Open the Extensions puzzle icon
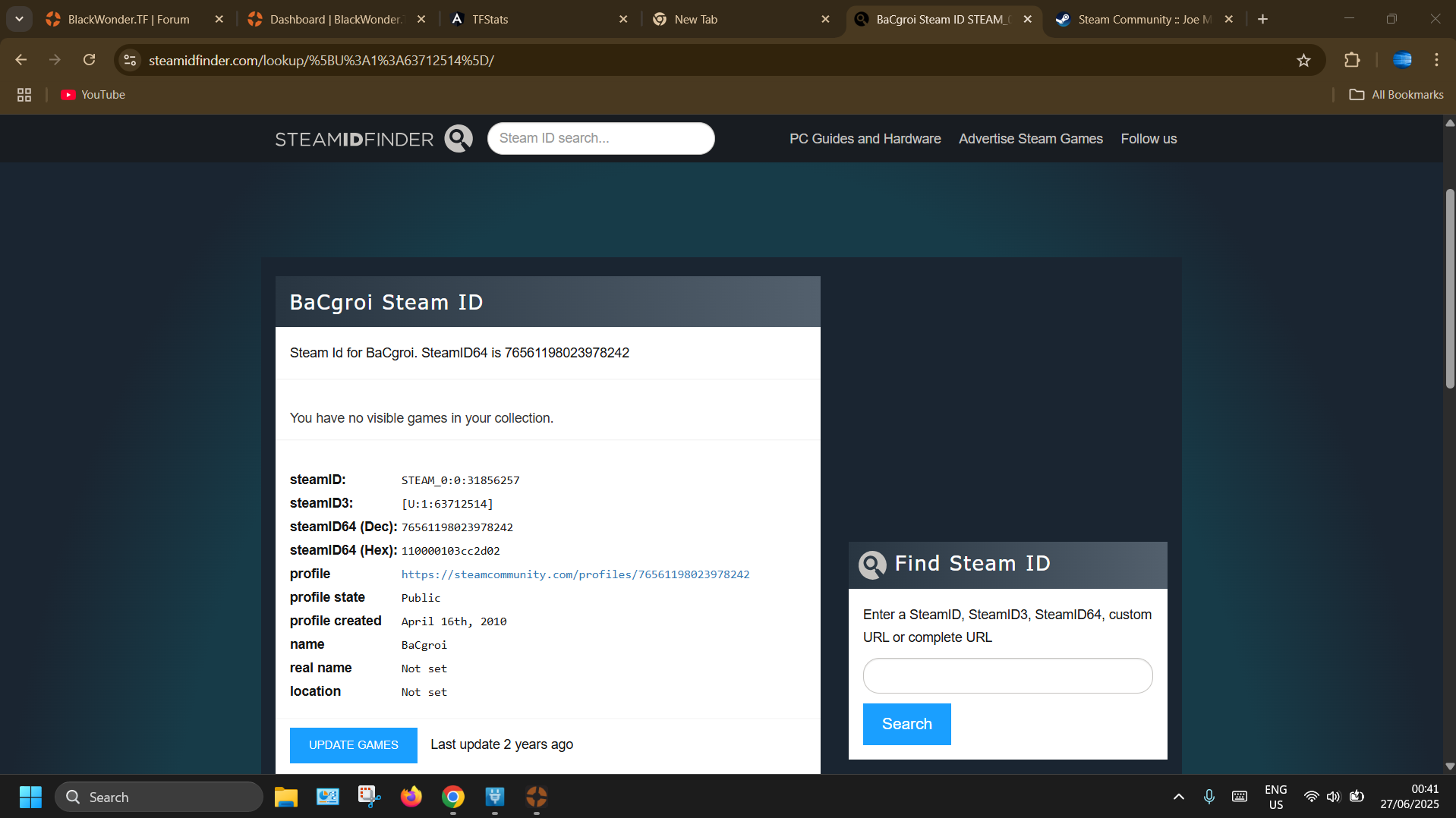 click(x=1352, y=60)
